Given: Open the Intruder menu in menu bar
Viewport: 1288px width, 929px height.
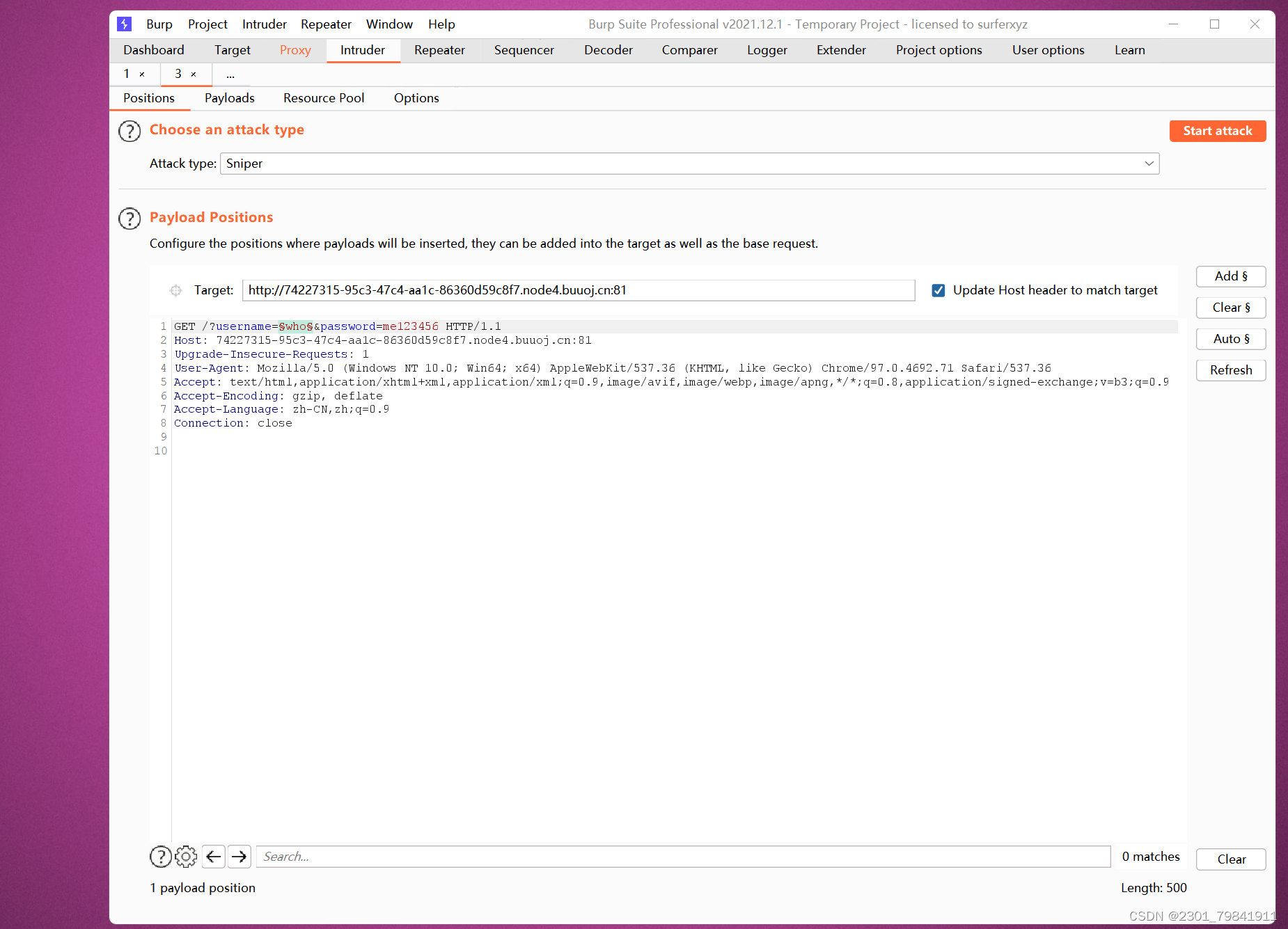Looking at the screenshot, I should (264, 24).
